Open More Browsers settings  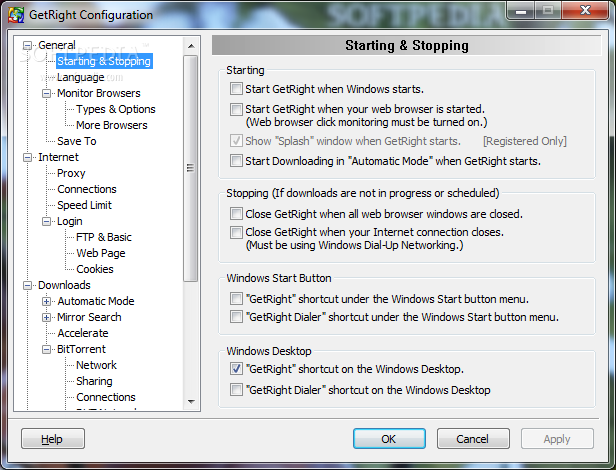click(x=112, y=125)
